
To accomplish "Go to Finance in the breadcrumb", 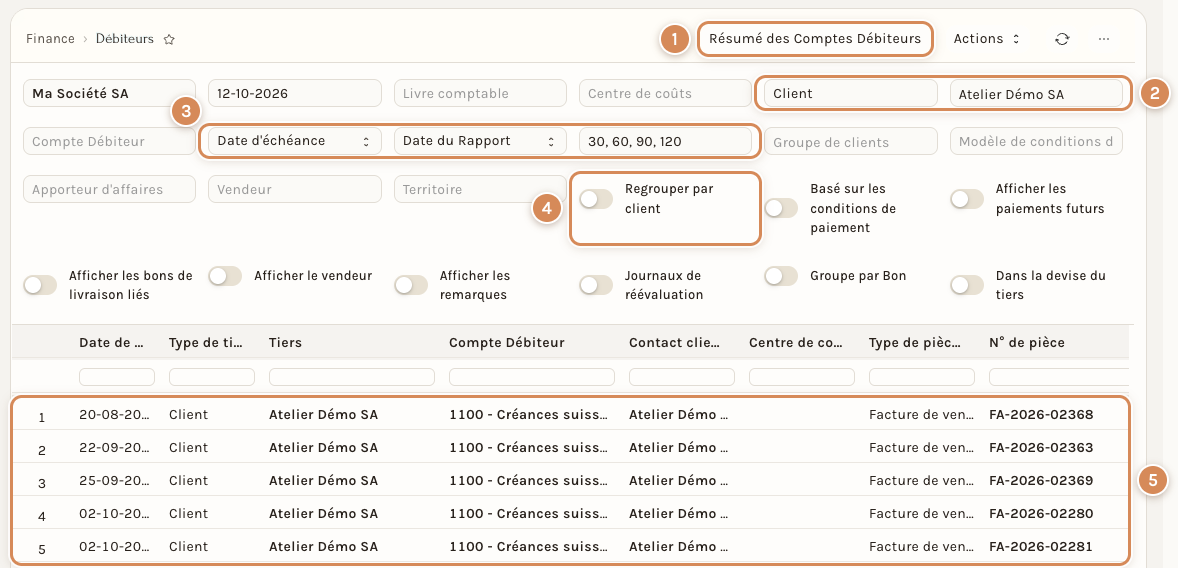I will [50, 39].
